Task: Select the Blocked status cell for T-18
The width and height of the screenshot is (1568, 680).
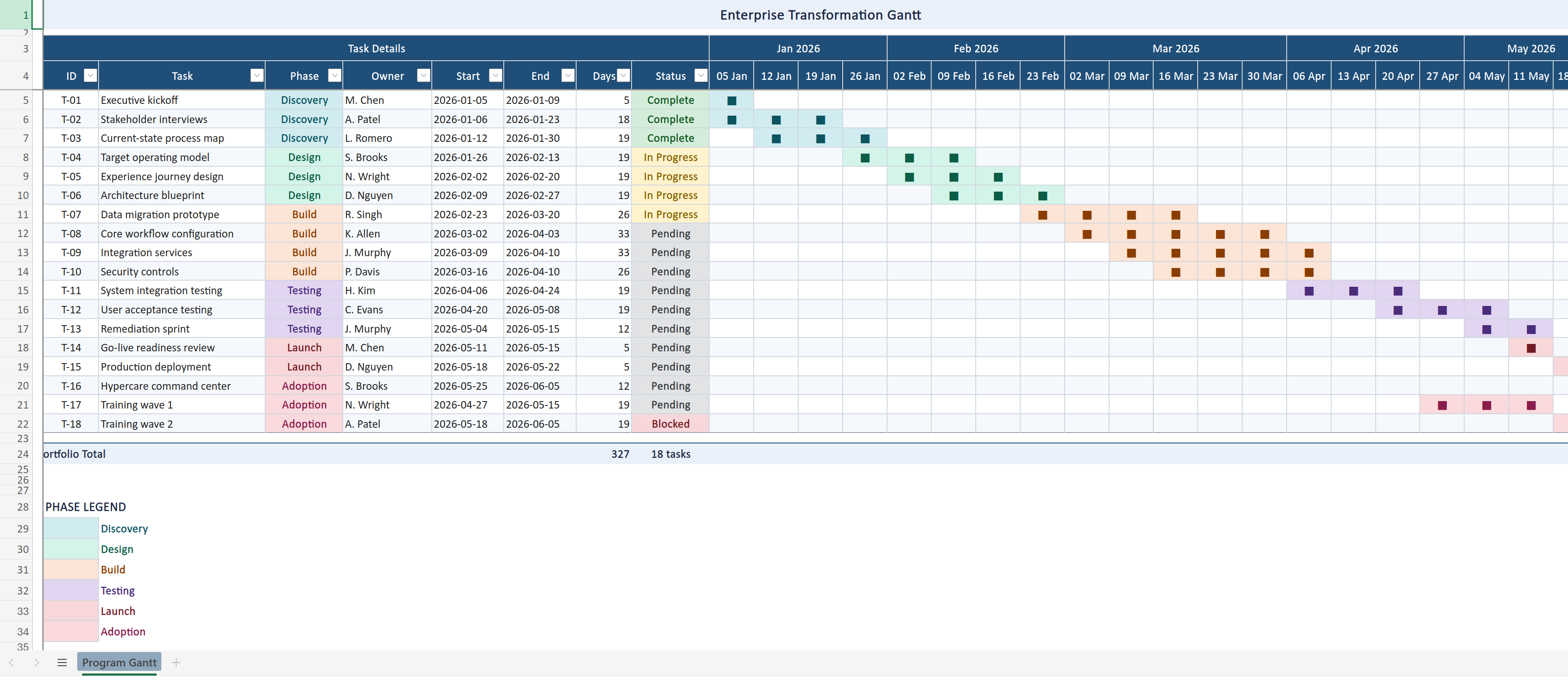Action: point(670,424)
